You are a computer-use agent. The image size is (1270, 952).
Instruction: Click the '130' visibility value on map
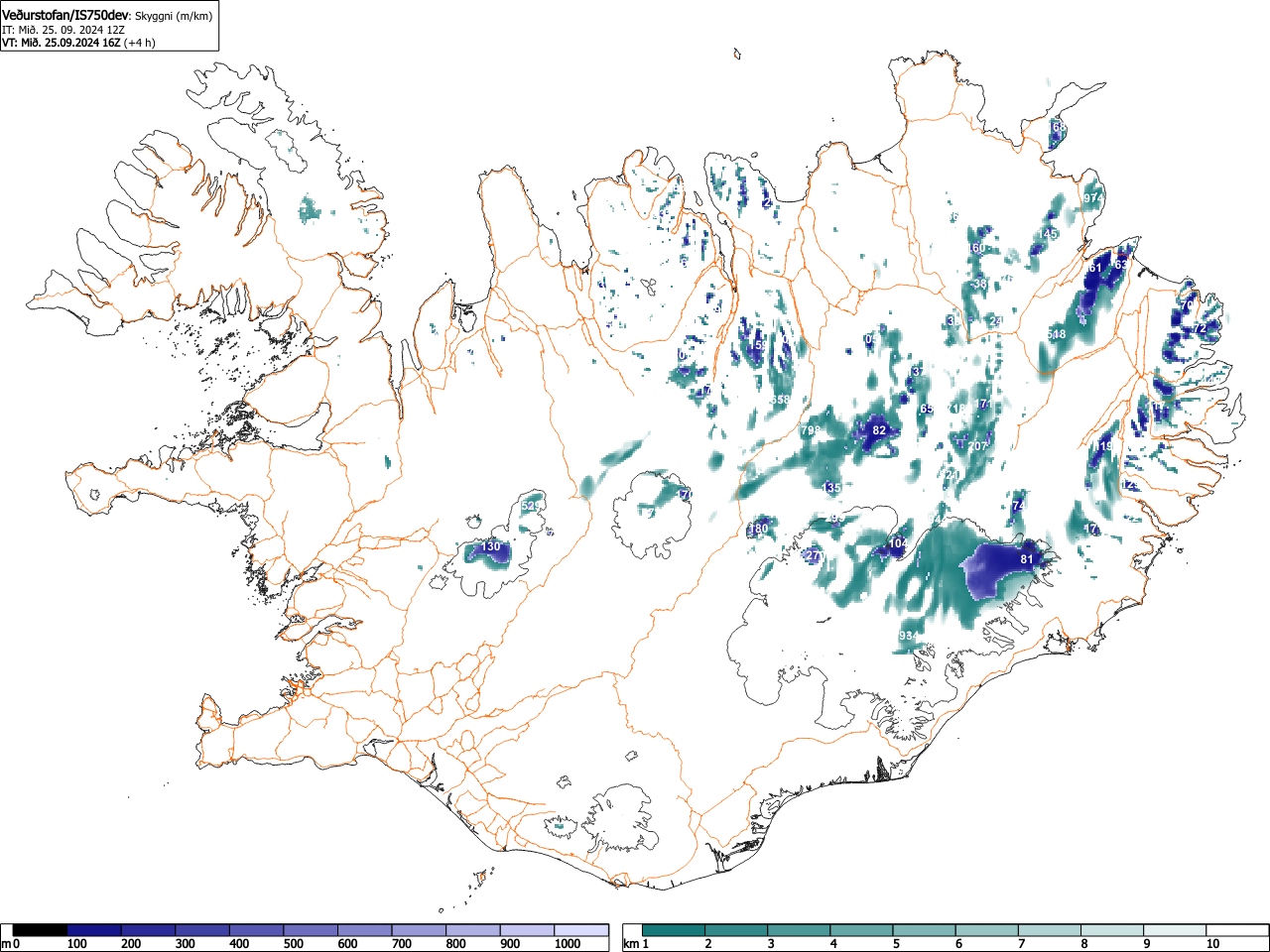(x=491, y=546)
